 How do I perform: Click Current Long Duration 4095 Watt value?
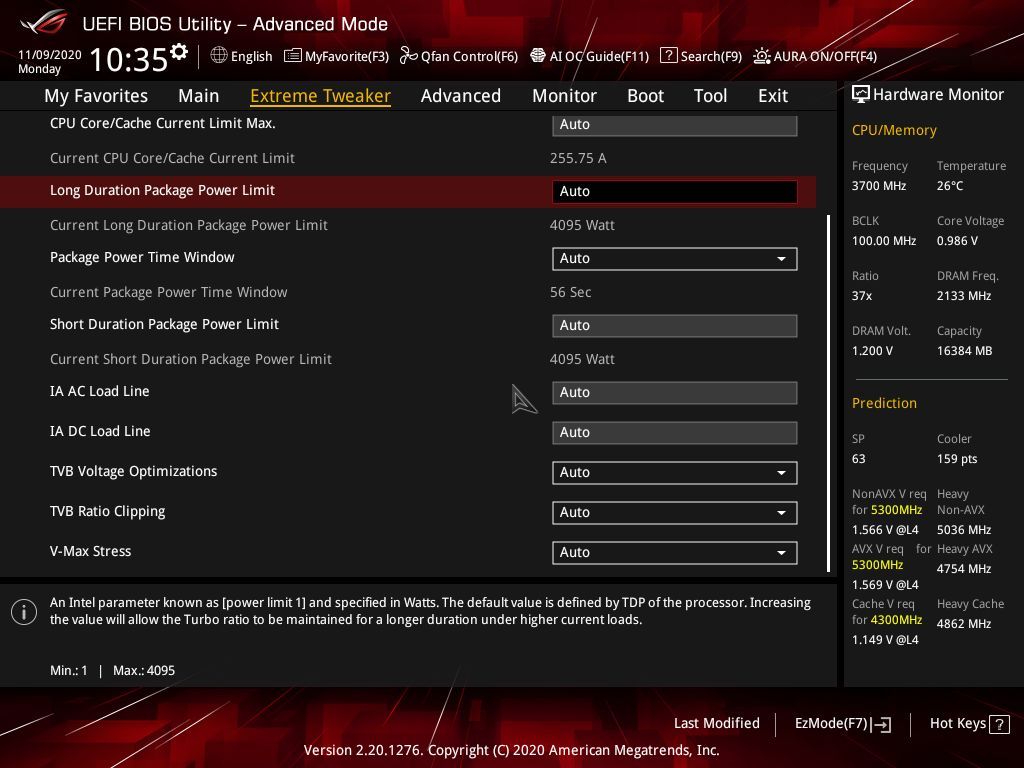pos(582,225)
